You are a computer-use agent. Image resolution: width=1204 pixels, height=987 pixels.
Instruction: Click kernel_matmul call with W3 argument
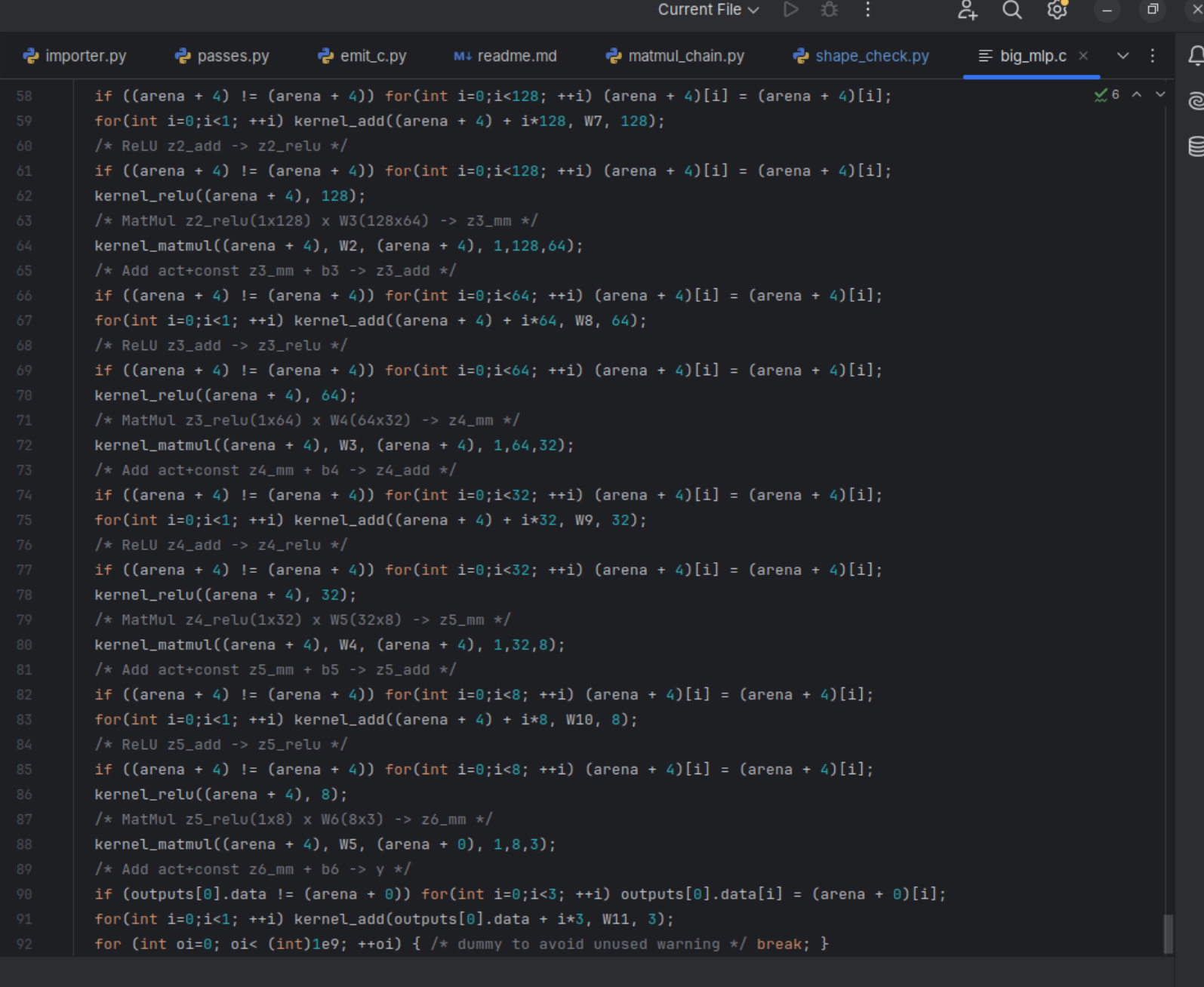pyautogui.click(x=334, y=445)
